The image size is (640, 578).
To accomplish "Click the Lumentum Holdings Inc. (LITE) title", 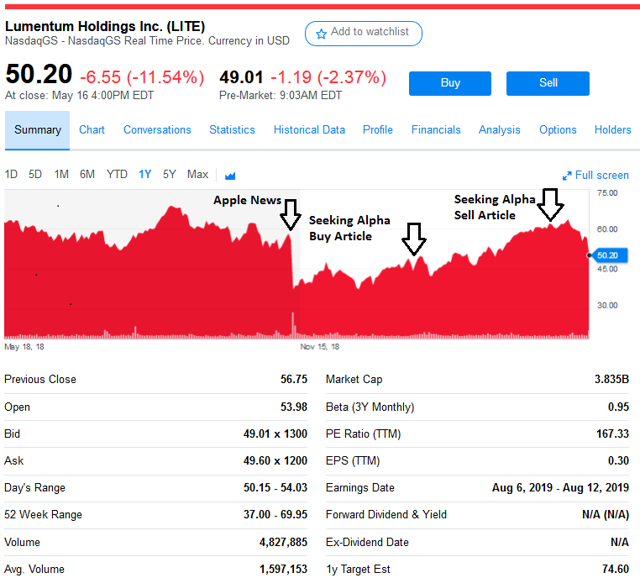I will [105, 27].
